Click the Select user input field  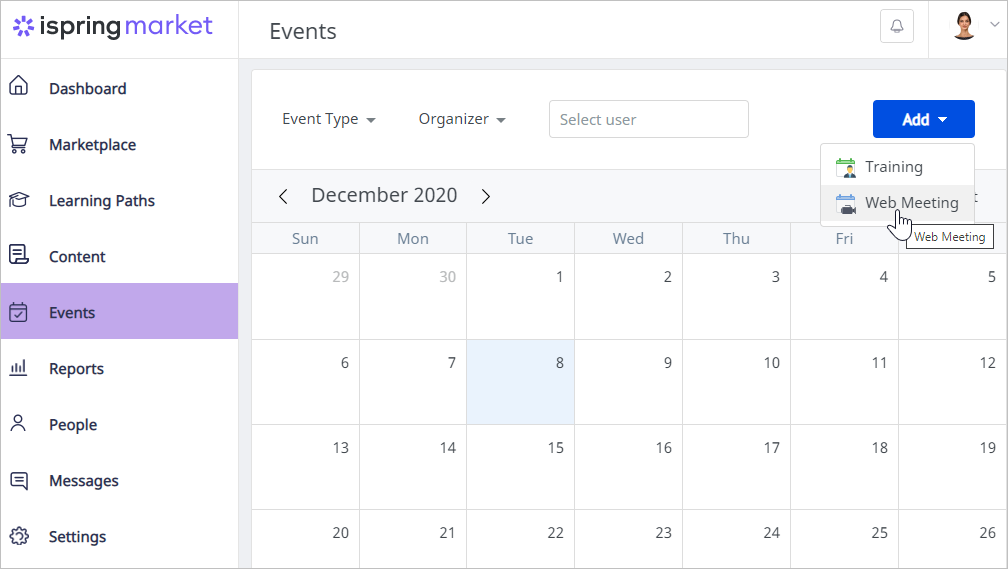[649, 119]
